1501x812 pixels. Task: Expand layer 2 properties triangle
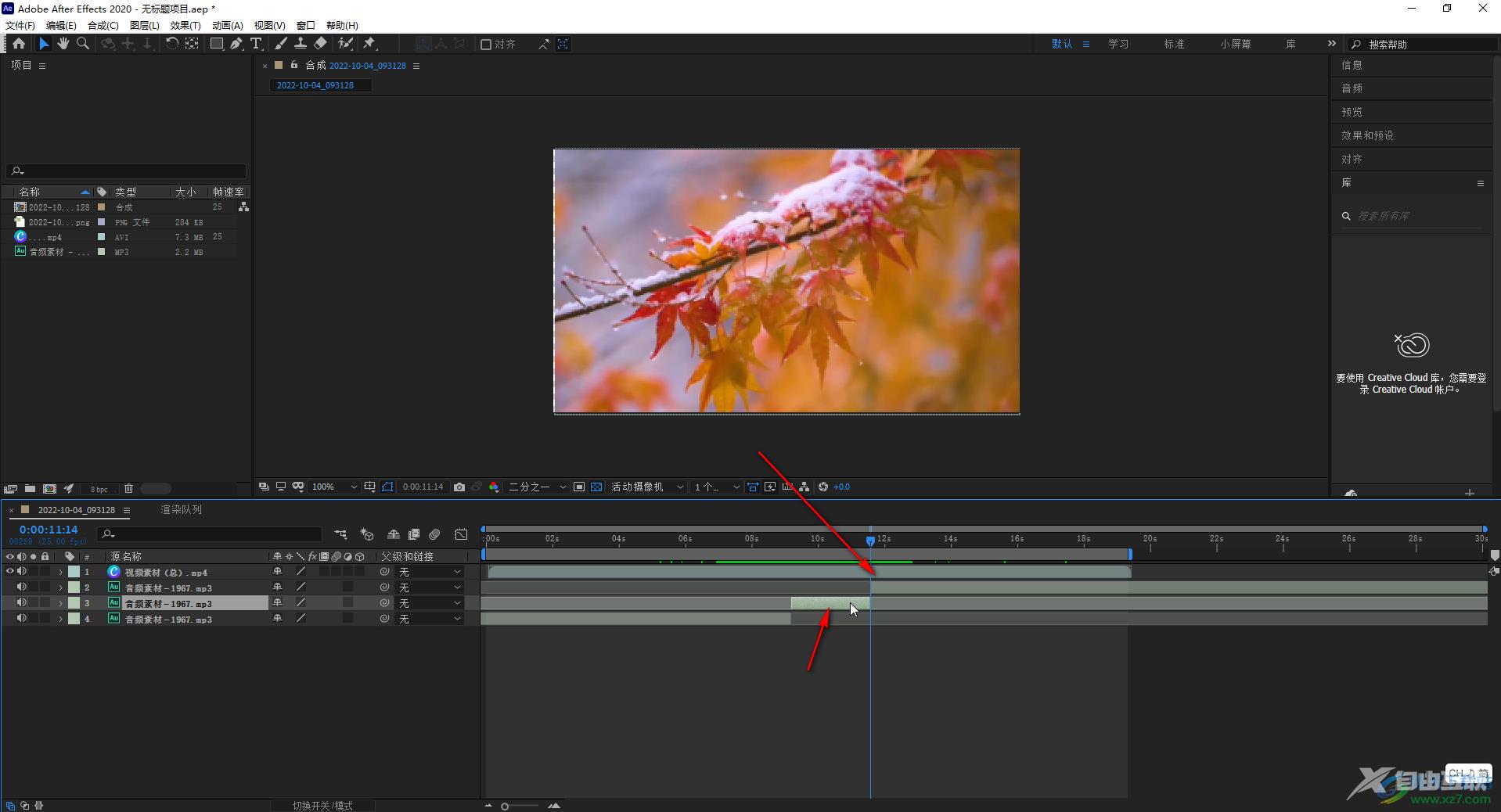click(60, 587)
